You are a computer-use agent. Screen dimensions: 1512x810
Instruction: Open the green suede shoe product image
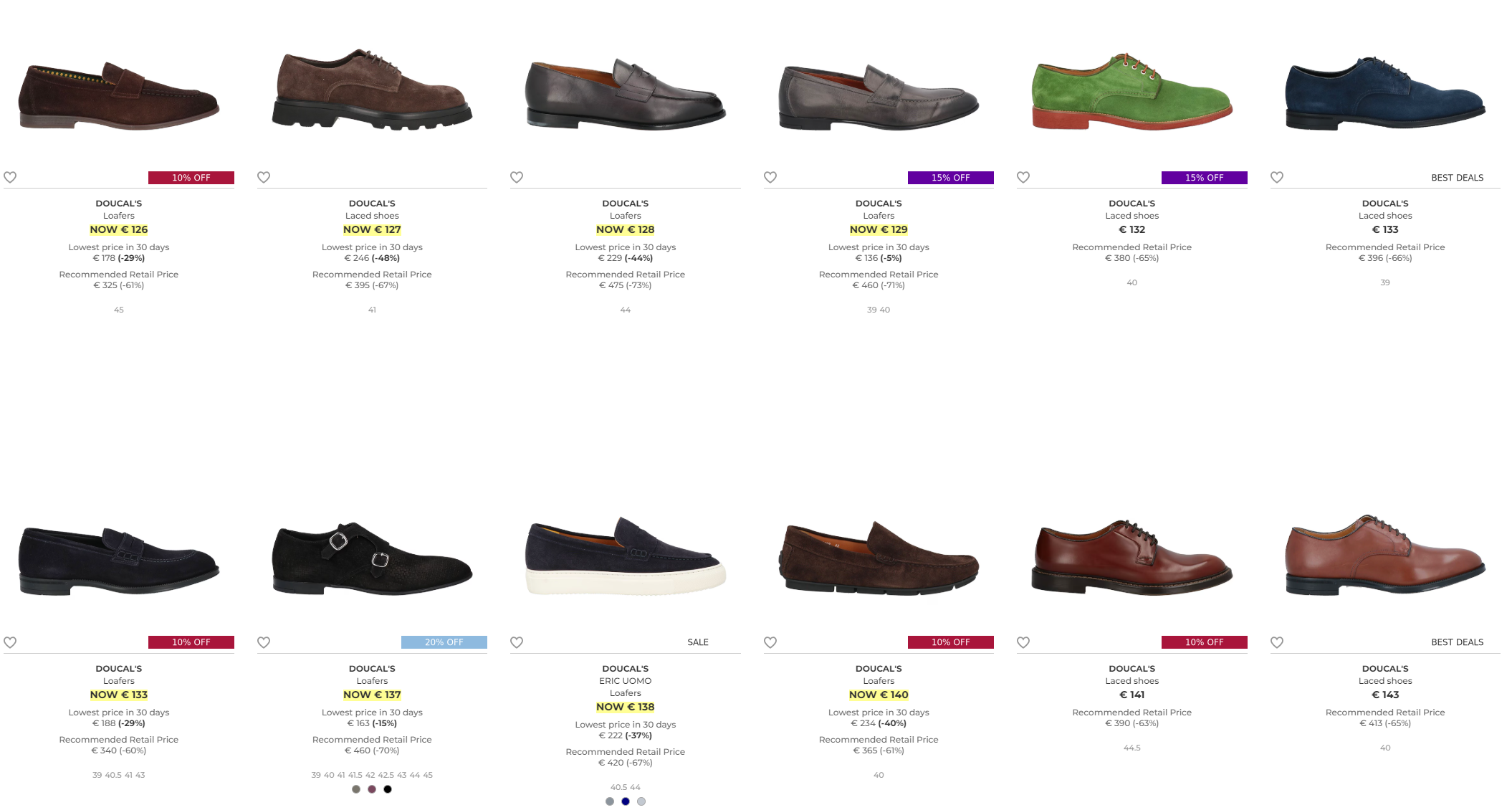pos(1131,91)
